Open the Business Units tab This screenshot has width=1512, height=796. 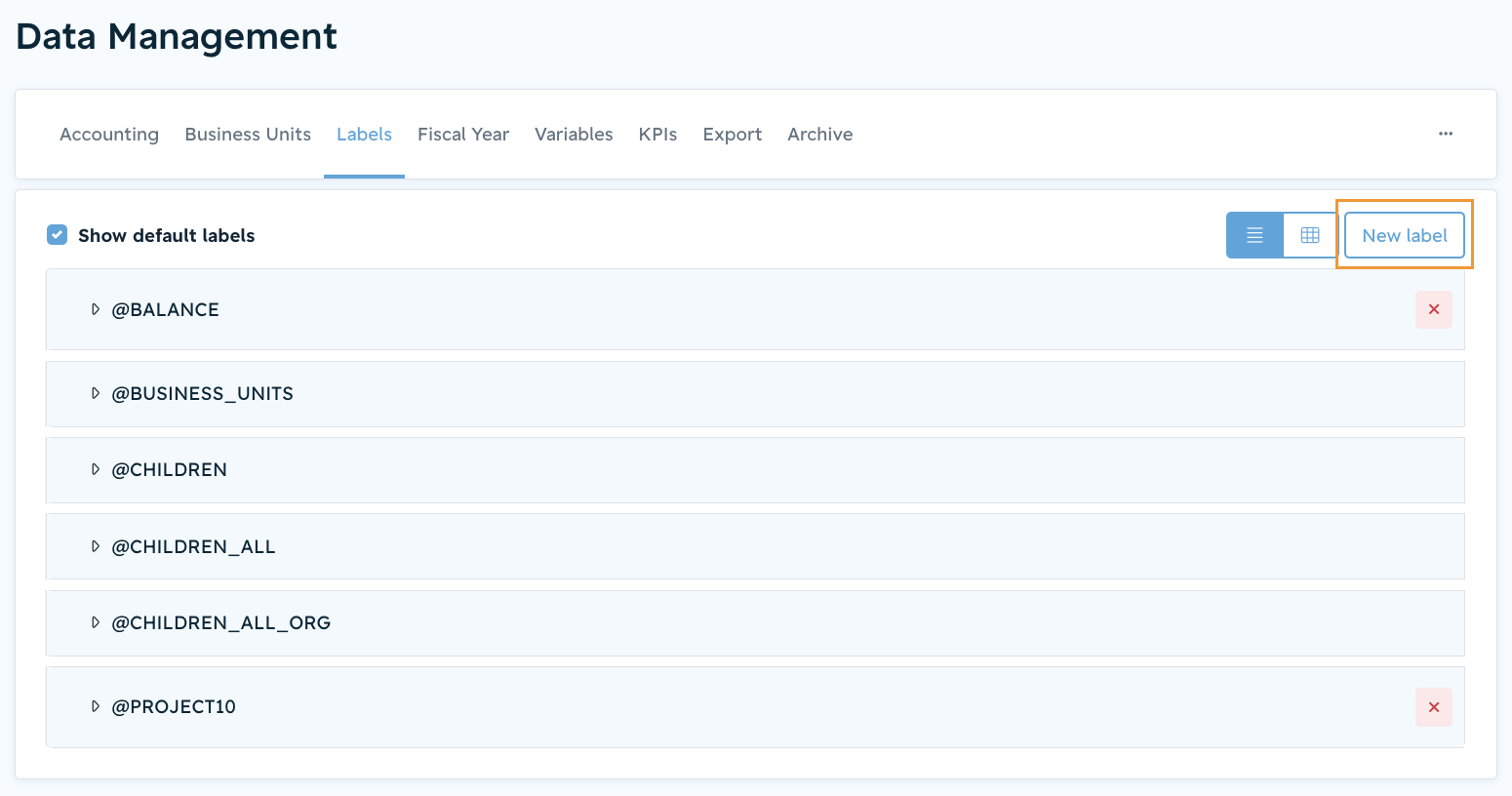(x=248, y=135)
